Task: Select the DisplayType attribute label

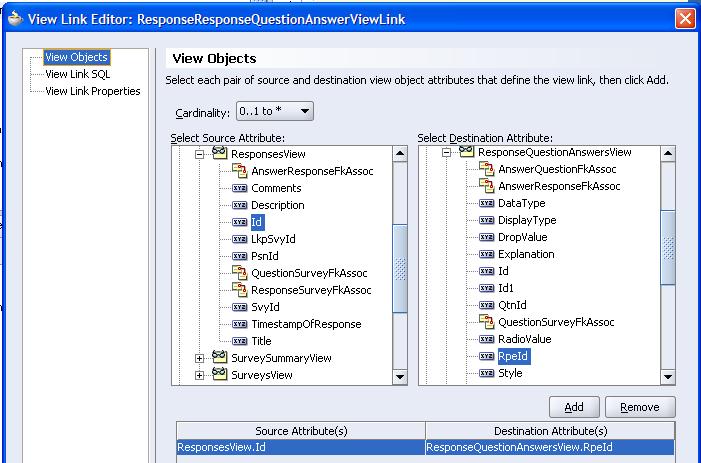Action: [x=527, y=220]
